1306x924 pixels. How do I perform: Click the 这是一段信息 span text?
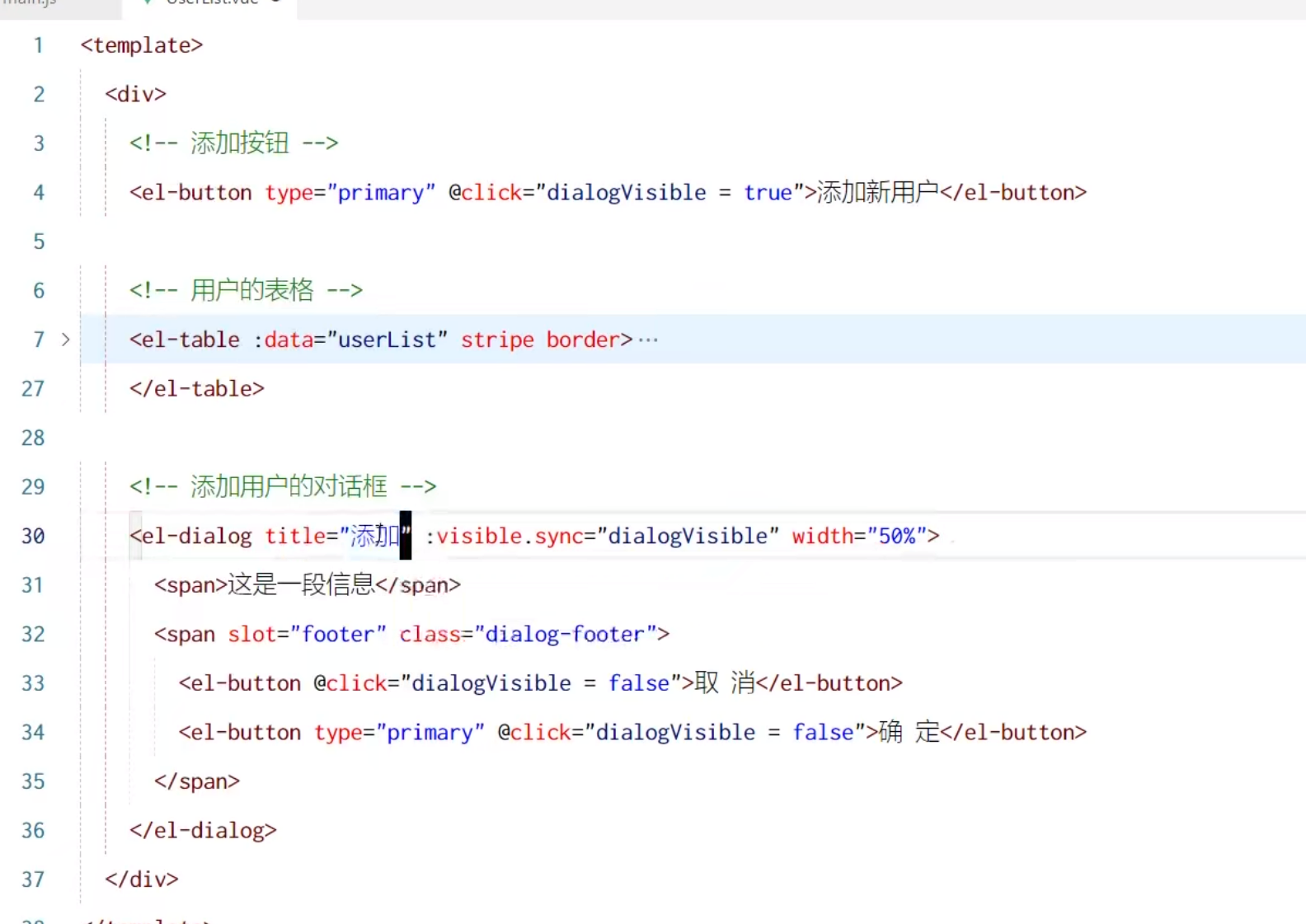pyautogui.click(x=301, y=585)
